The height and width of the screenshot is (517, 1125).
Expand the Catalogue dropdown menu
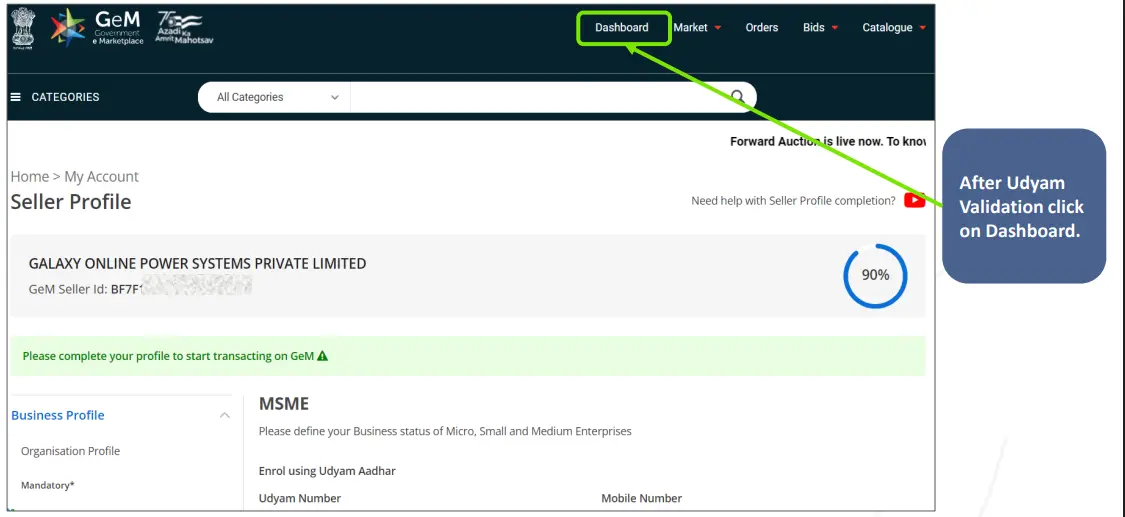[x=894, y=27]
